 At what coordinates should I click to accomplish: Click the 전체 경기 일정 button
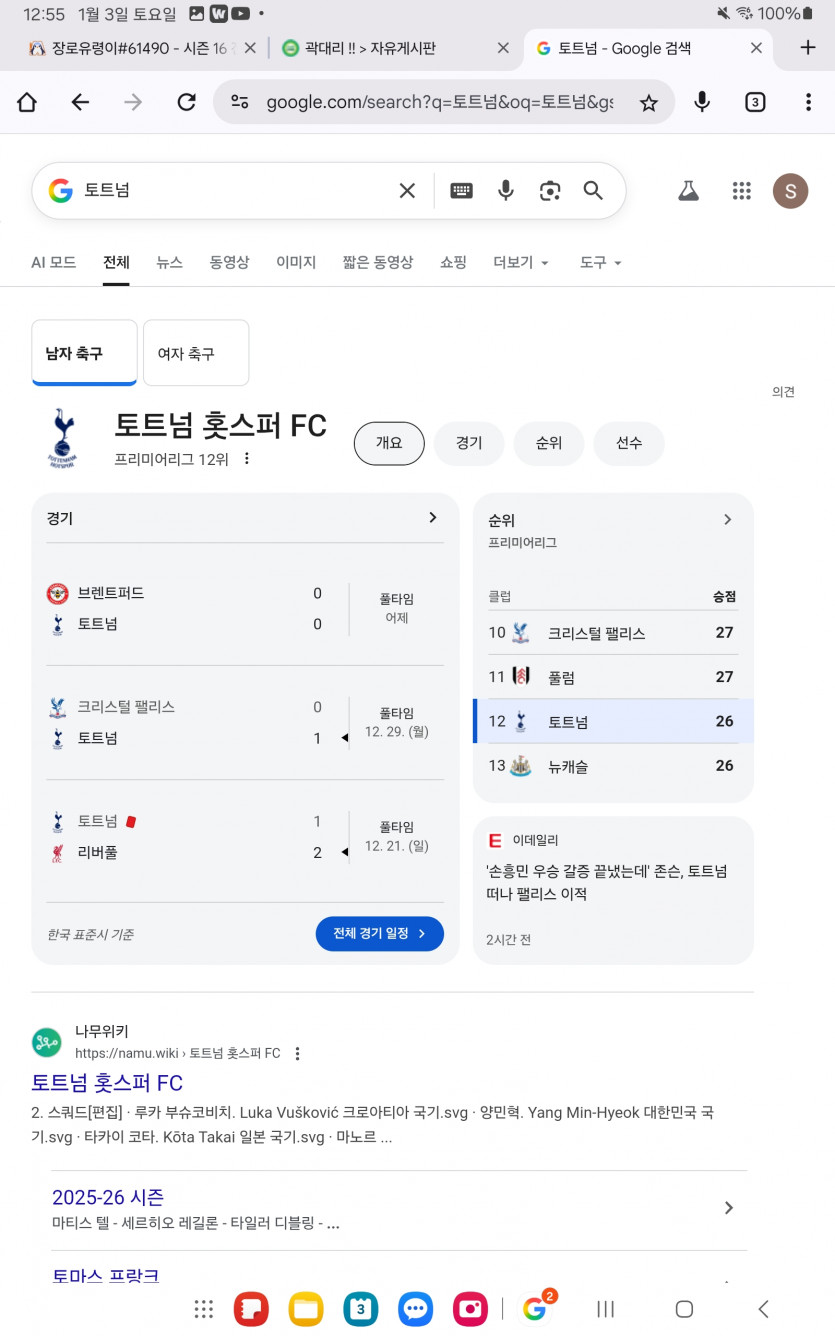point(379,934)
